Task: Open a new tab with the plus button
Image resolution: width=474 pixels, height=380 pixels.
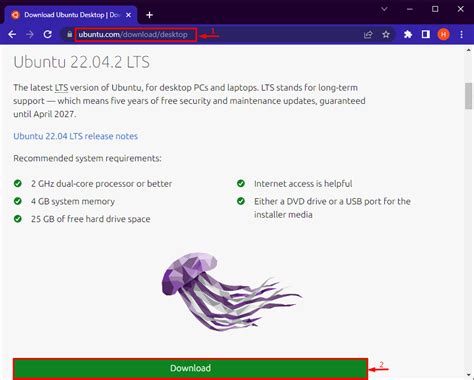Action: coord(149,15)
